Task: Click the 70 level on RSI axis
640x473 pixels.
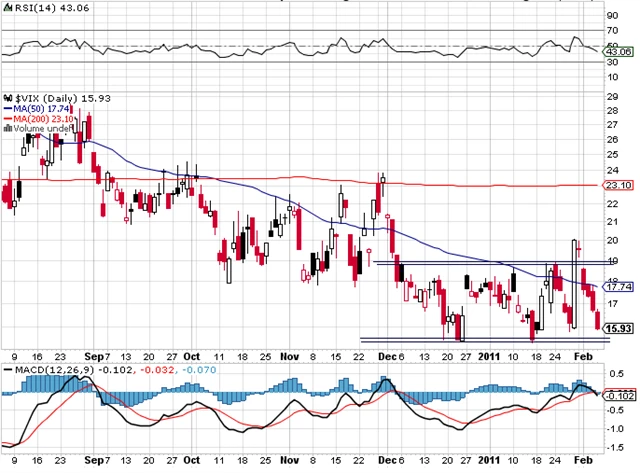Action: coord(613,31)
